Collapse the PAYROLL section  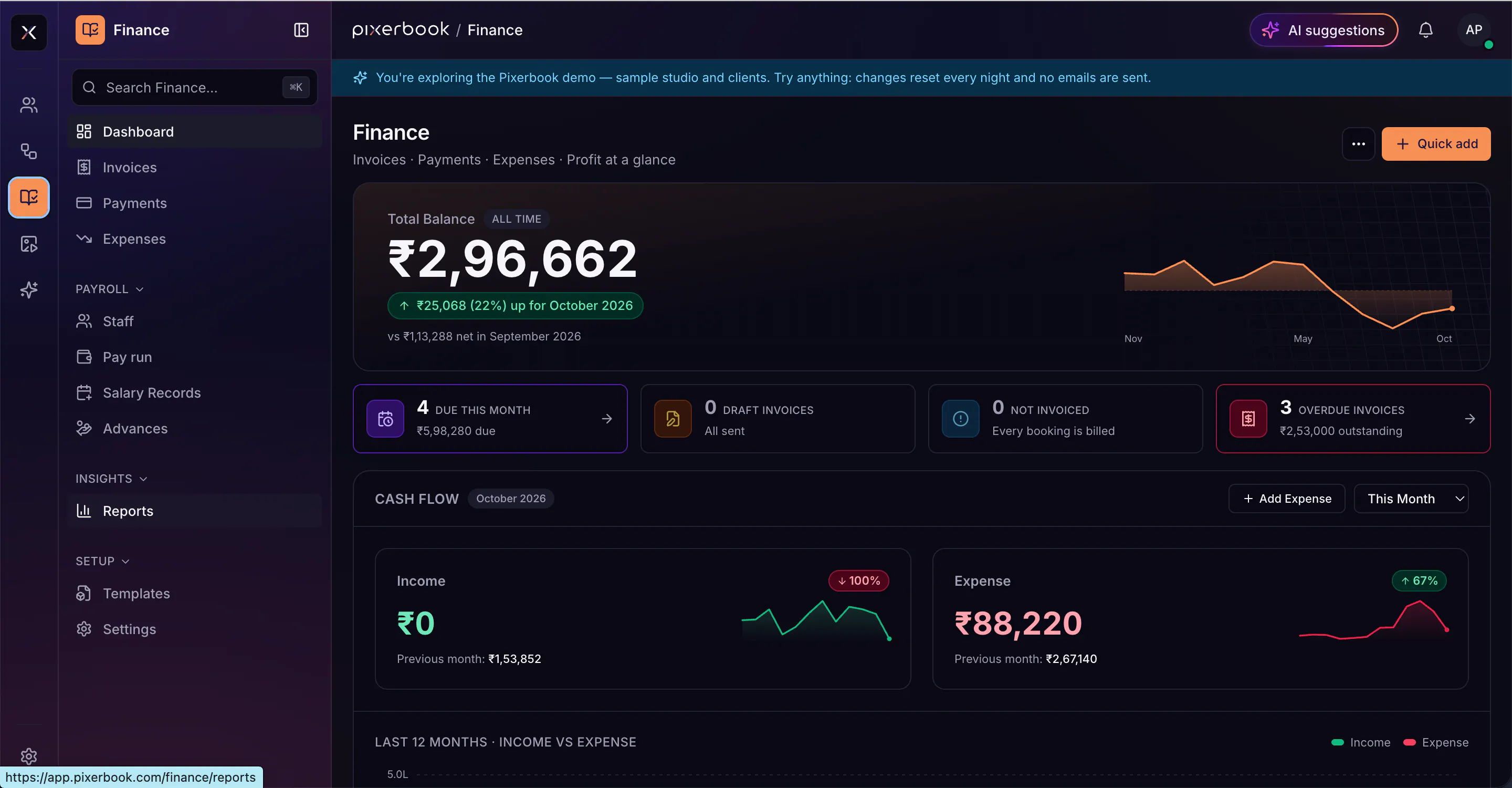pos(110,289)
